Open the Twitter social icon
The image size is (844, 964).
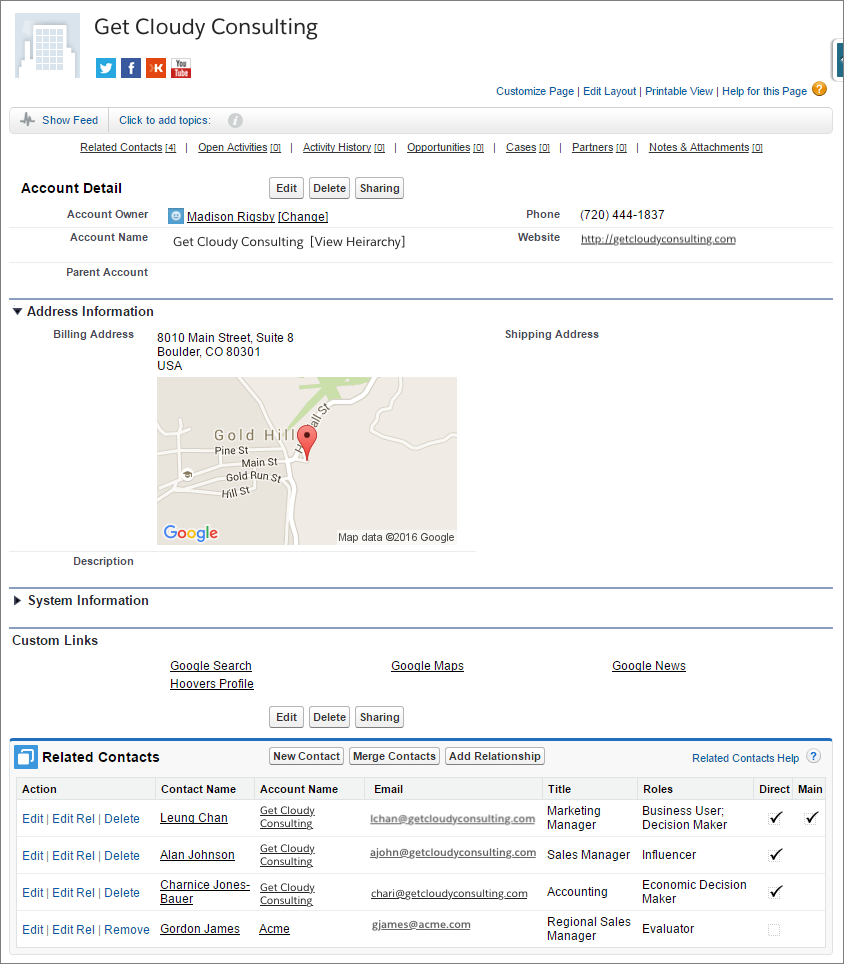pos(106,68)
